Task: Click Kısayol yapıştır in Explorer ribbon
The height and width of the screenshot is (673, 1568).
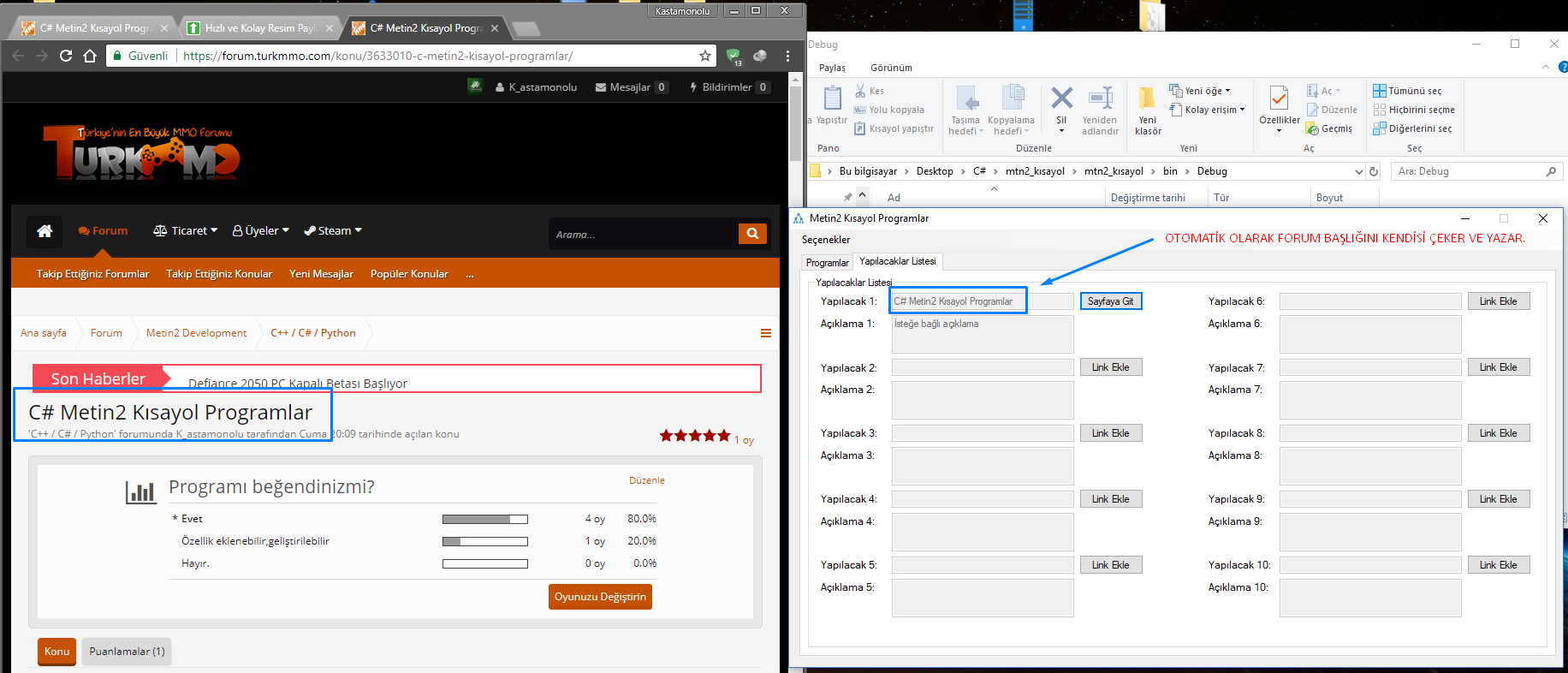Action: pyautogui.click(x=894, y=128)
